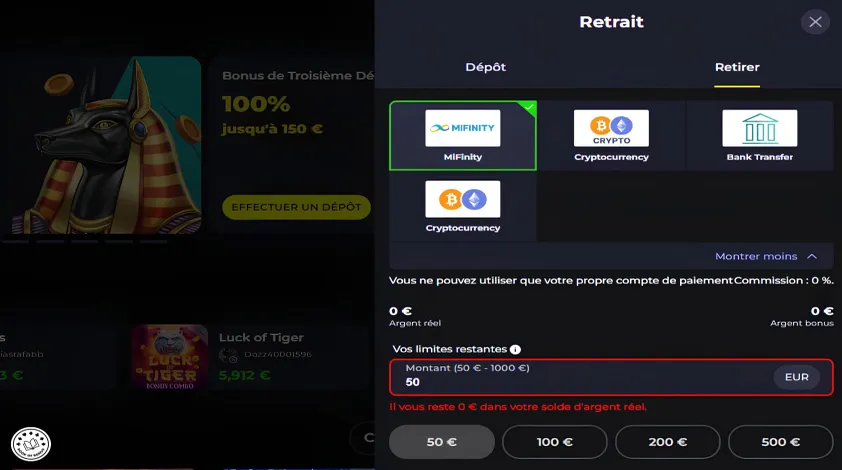
Task: Pick the Bank Transfer building icon
Action: point(759,128)
